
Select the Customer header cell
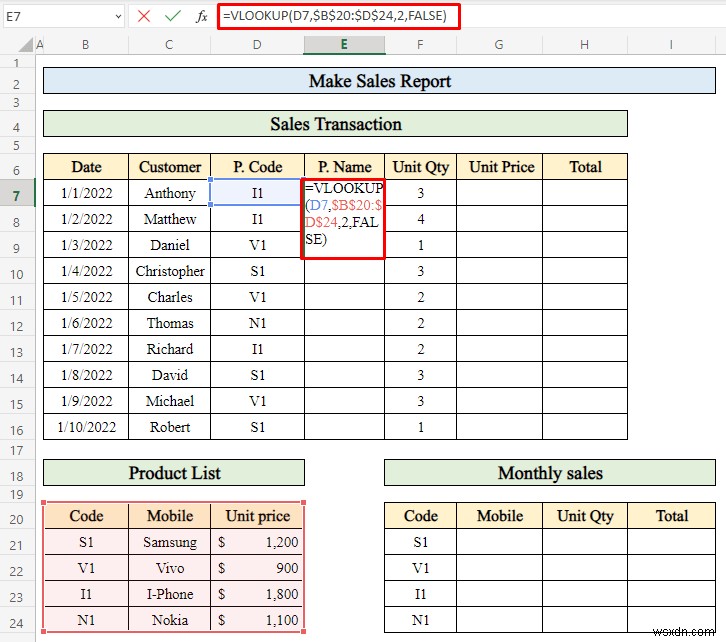169,167
